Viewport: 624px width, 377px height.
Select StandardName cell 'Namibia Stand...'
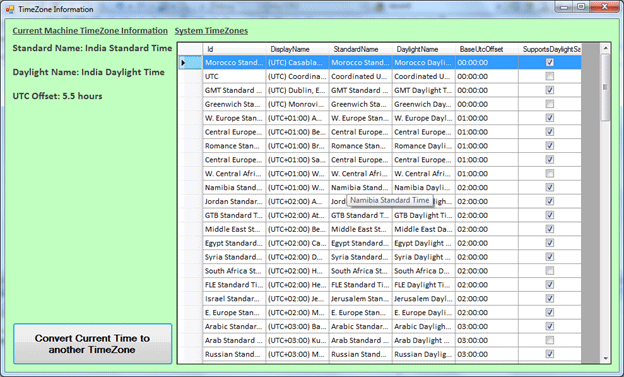point(361,188)
